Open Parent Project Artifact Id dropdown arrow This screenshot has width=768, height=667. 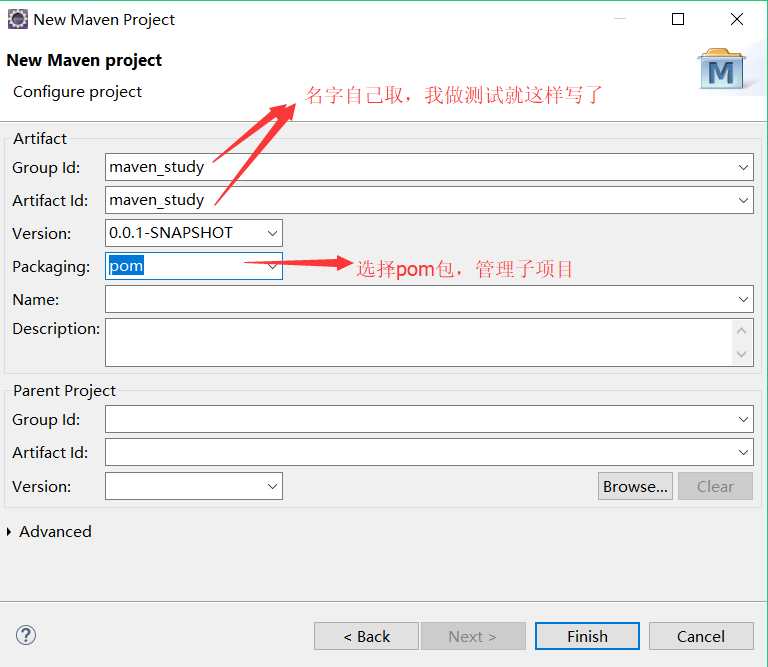click(x=743, y=452)
